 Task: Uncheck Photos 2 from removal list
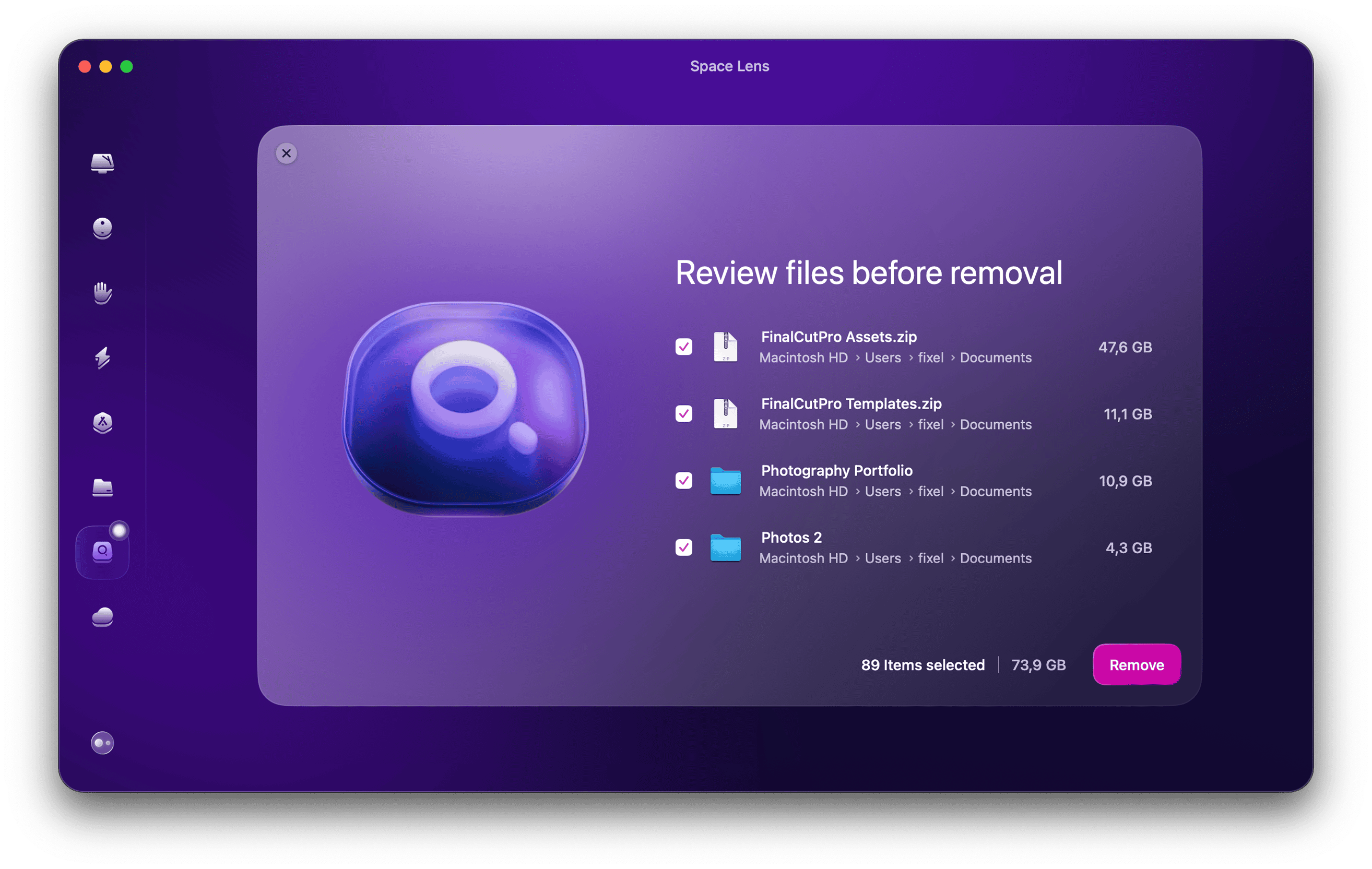[x=683, y=548]
